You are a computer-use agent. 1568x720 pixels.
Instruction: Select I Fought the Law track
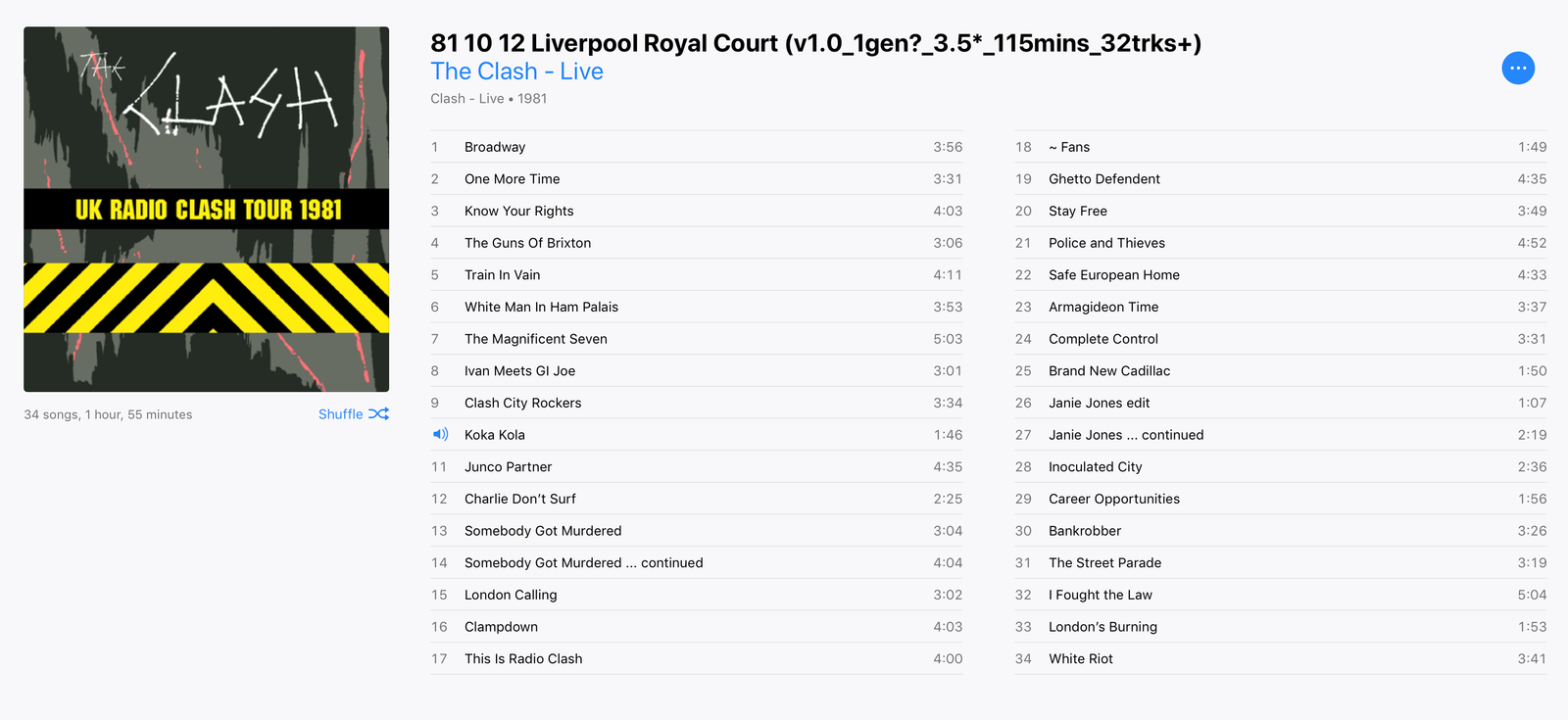pyautogui.click(x=1101, y=595)
